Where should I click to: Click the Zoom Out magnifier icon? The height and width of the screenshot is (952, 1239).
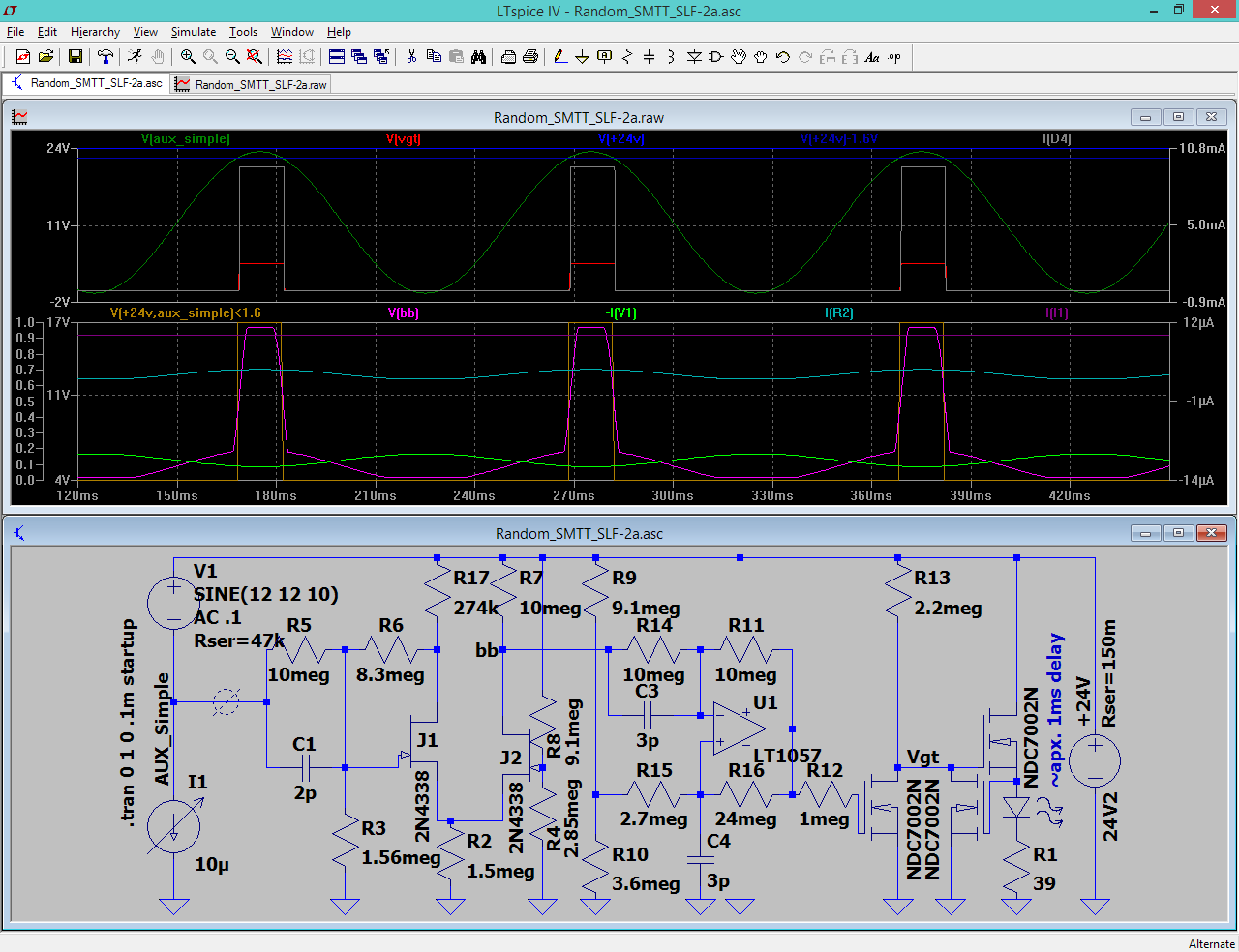tap(232, 57)
